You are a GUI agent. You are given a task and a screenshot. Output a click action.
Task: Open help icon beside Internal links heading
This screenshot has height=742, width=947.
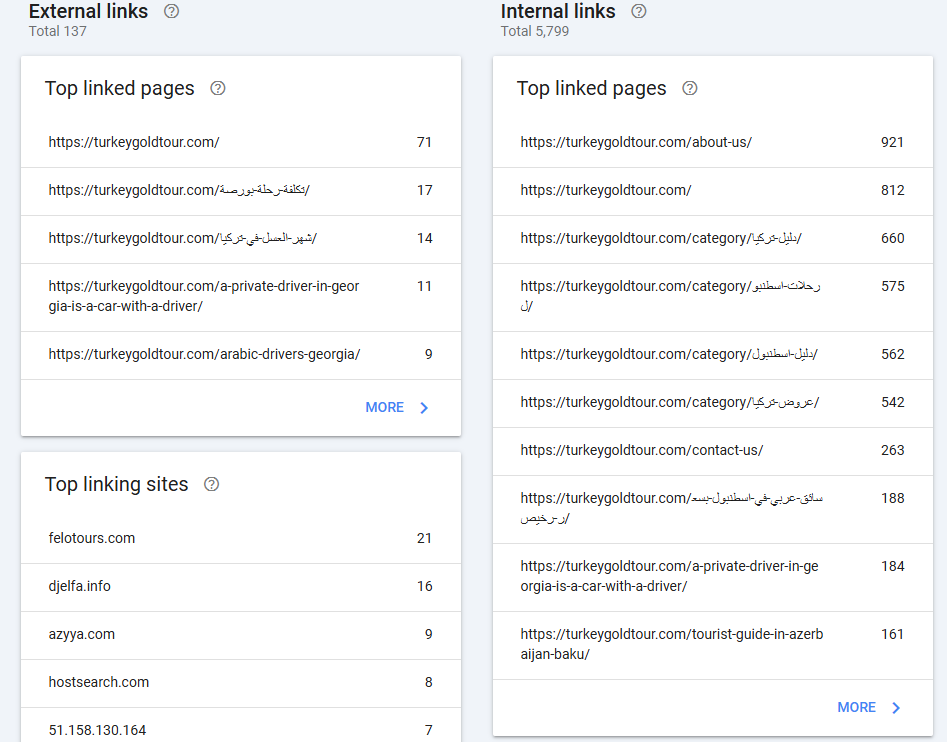[638, 11]
